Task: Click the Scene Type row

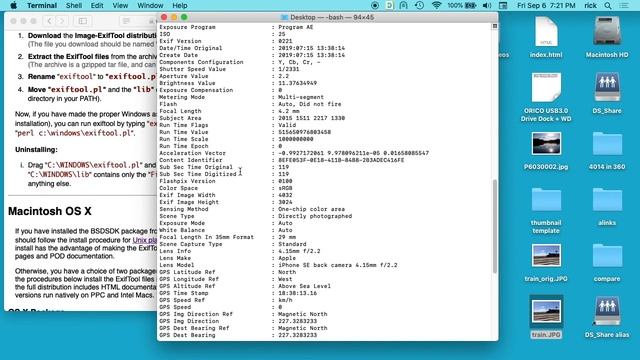Action: pos(256,216)
